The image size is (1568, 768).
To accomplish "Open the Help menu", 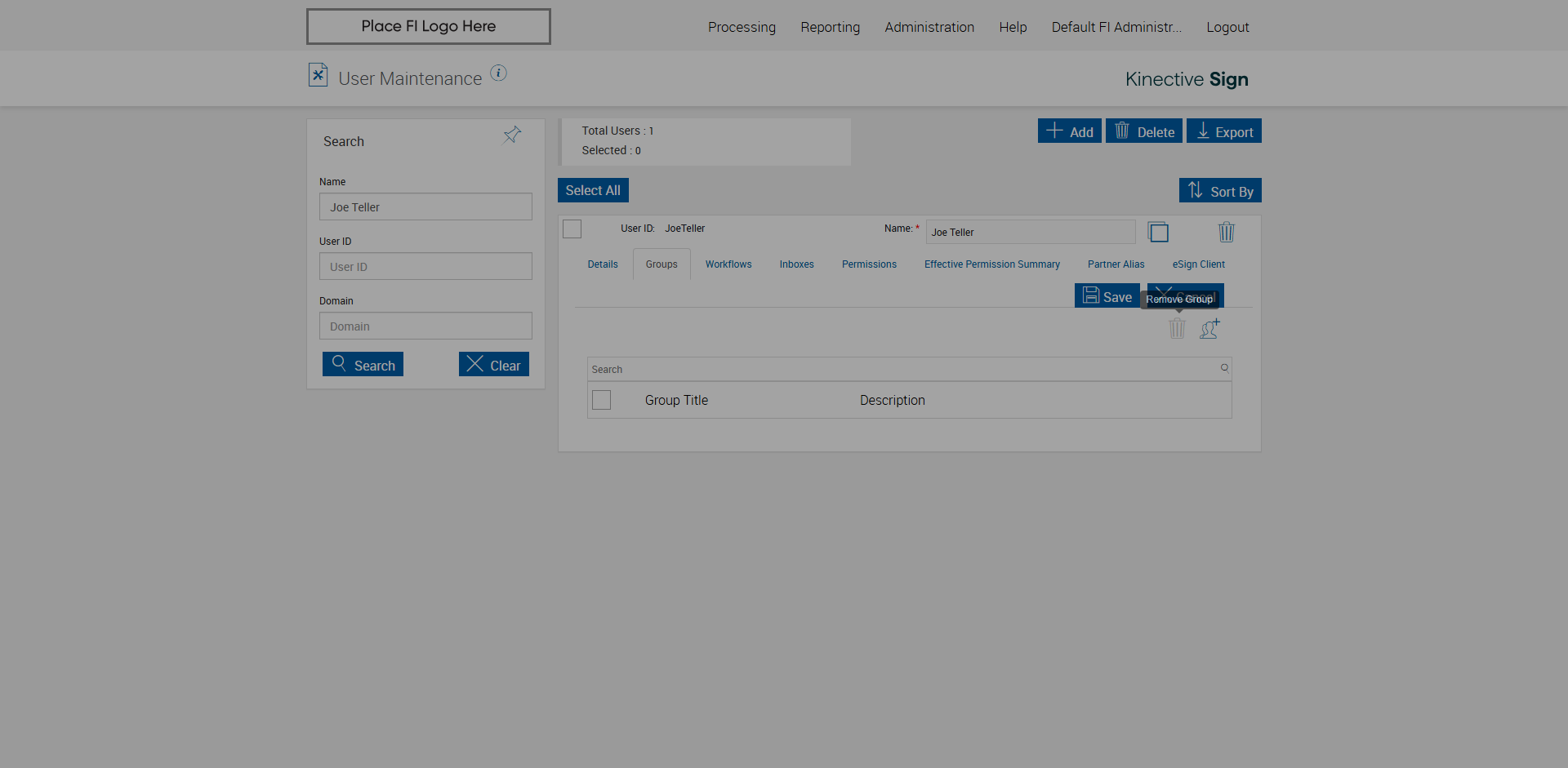I will coord(1013,27).
